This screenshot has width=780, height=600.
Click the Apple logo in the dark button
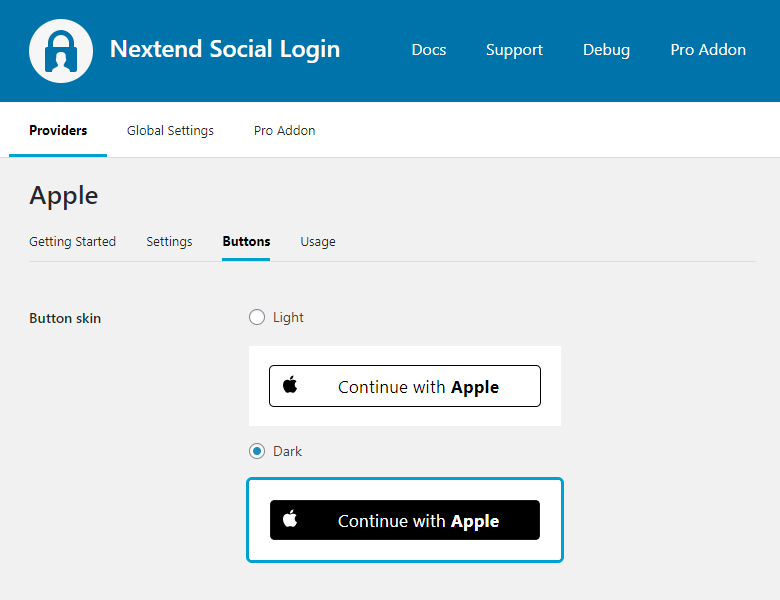click(x=290, y=519)
